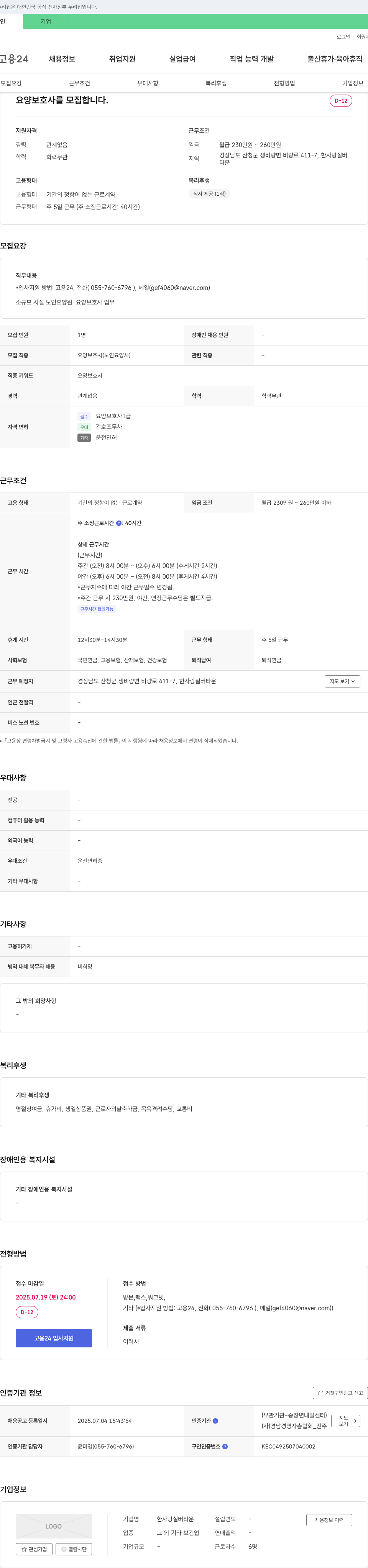The image size is (368, 1568).
Task: Jump to 복리후생 section tab
Action: click(216, 83)
